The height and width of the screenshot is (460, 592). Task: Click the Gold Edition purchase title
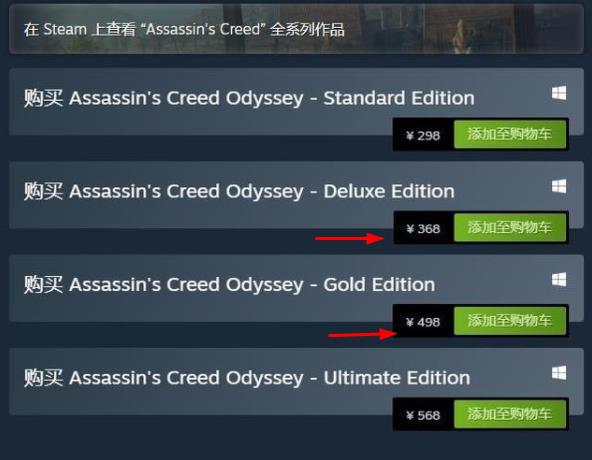tap(229, 285)
